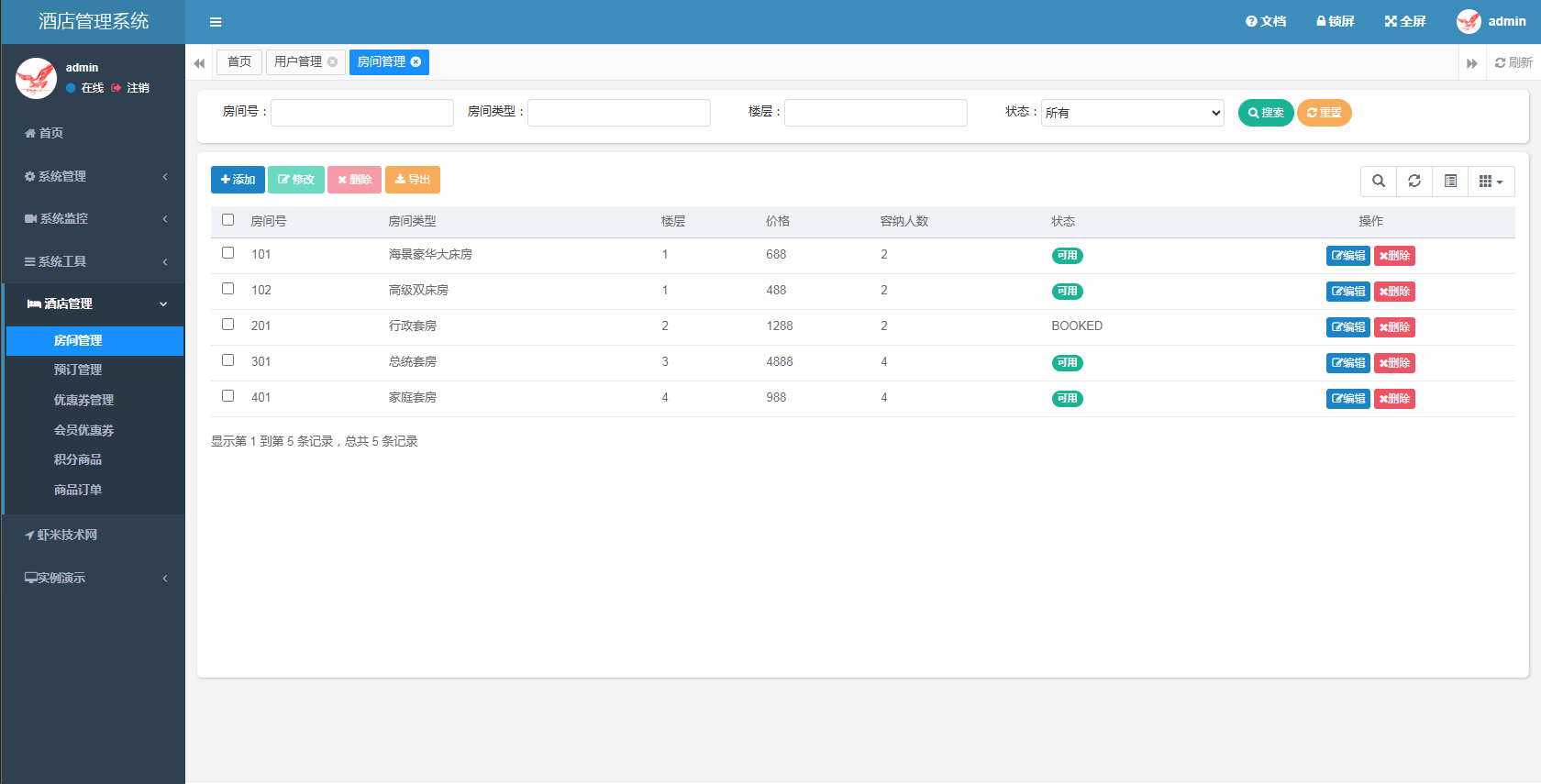Toggle the select-all header checkbox

coord(228,220)
